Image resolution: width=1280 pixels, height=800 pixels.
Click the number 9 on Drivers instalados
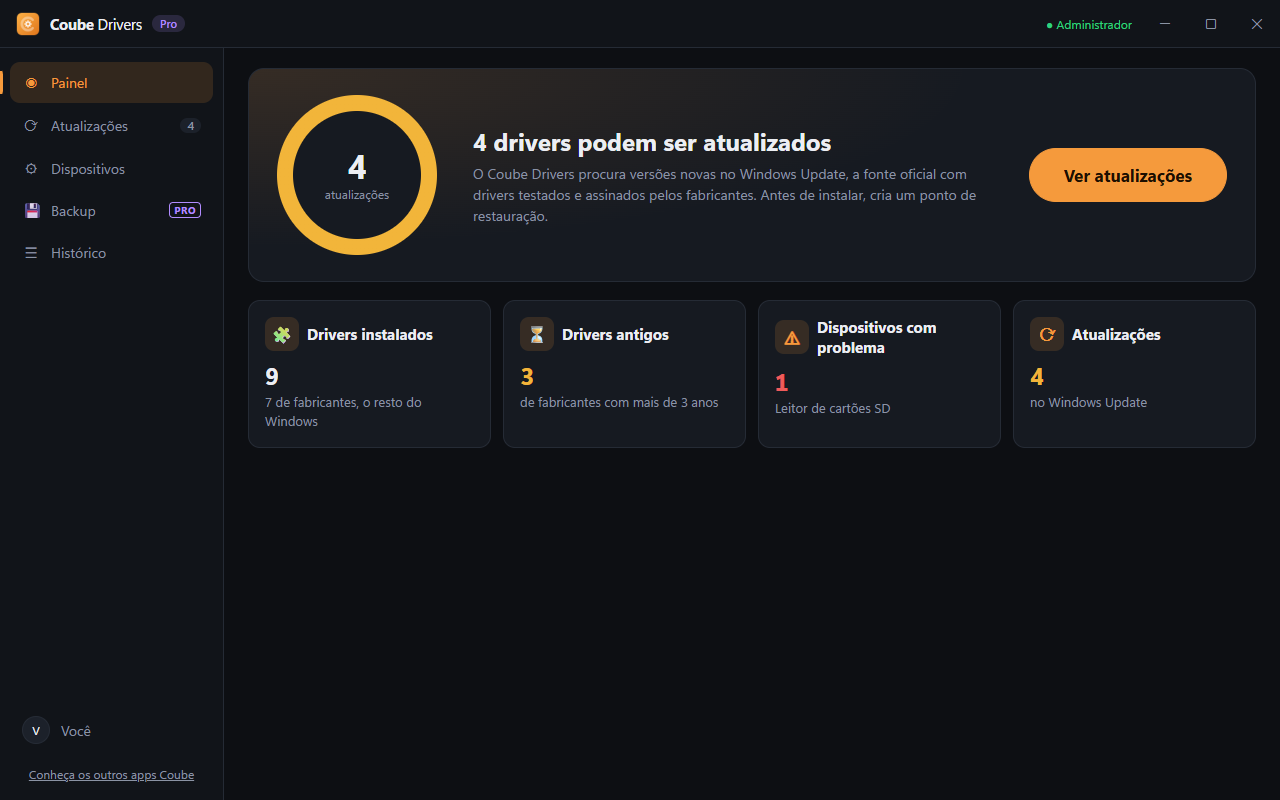coord(272,377)
